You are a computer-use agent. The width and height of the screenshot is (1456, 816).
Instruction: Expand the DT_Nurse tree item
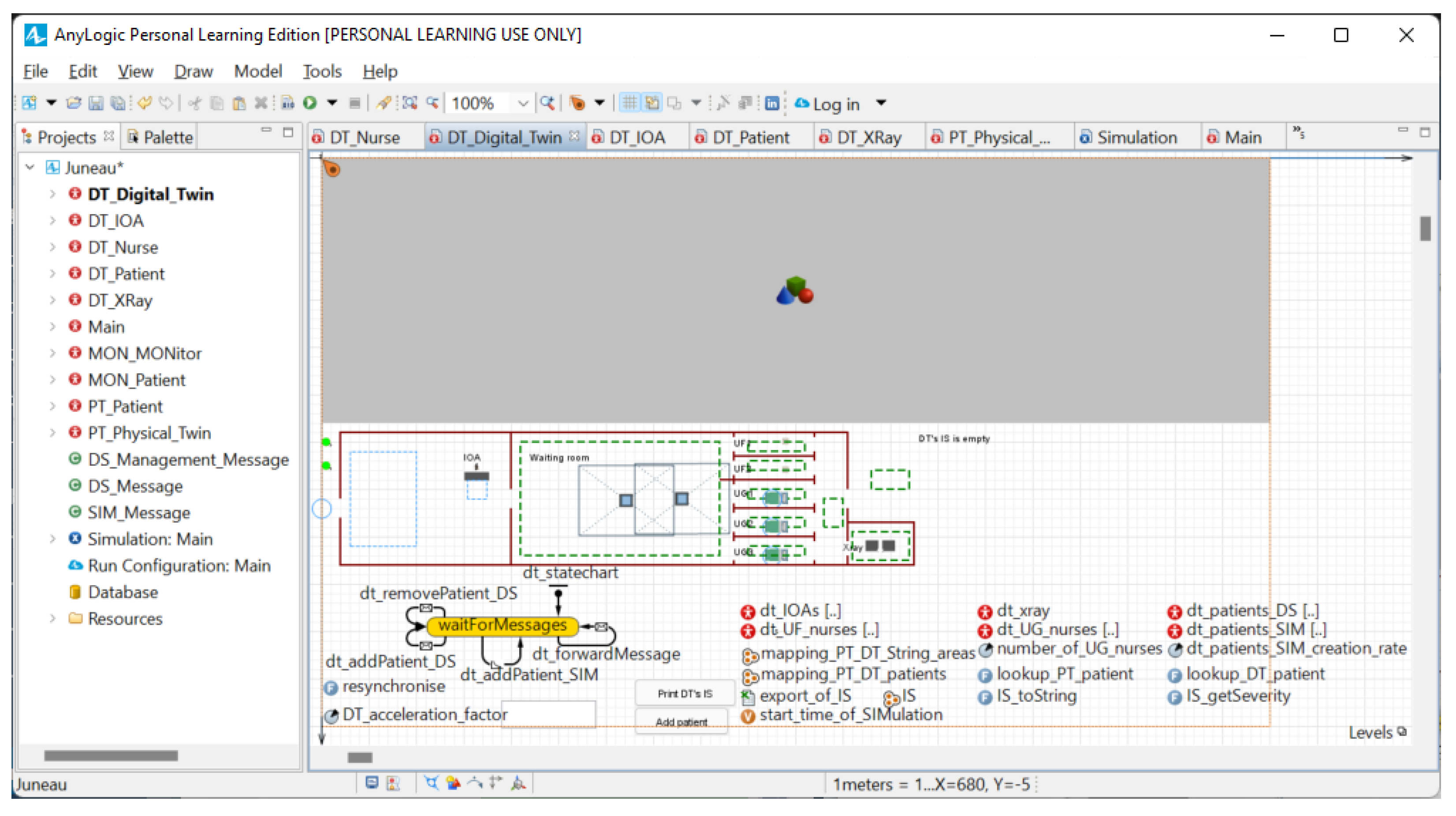tap(52, 247)
